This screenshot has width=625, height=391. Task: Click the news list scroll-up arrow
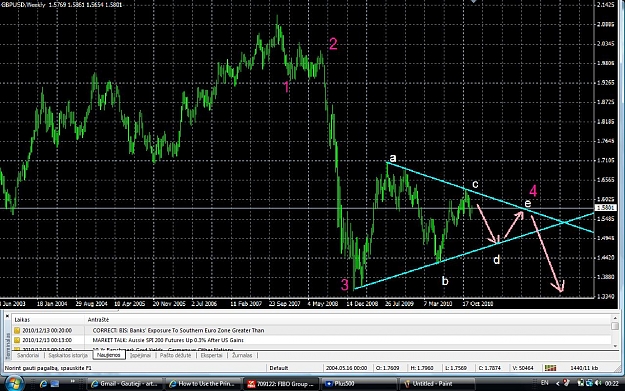[x=615, y=318]
